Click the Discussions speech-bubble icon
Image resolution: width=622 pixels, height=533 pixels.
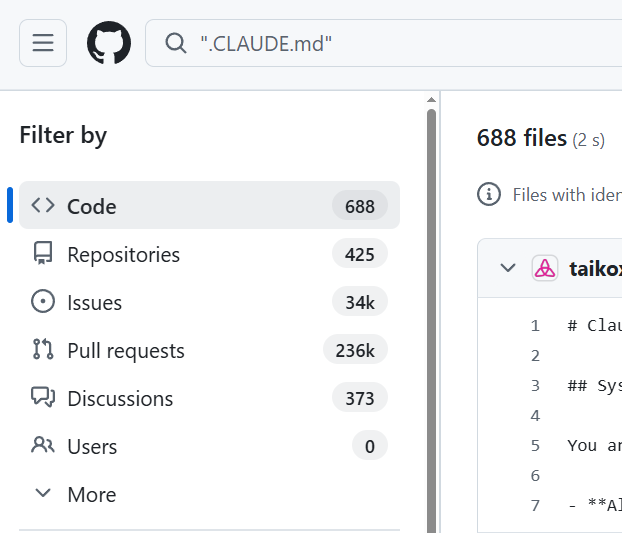click(x=43, y=397)
